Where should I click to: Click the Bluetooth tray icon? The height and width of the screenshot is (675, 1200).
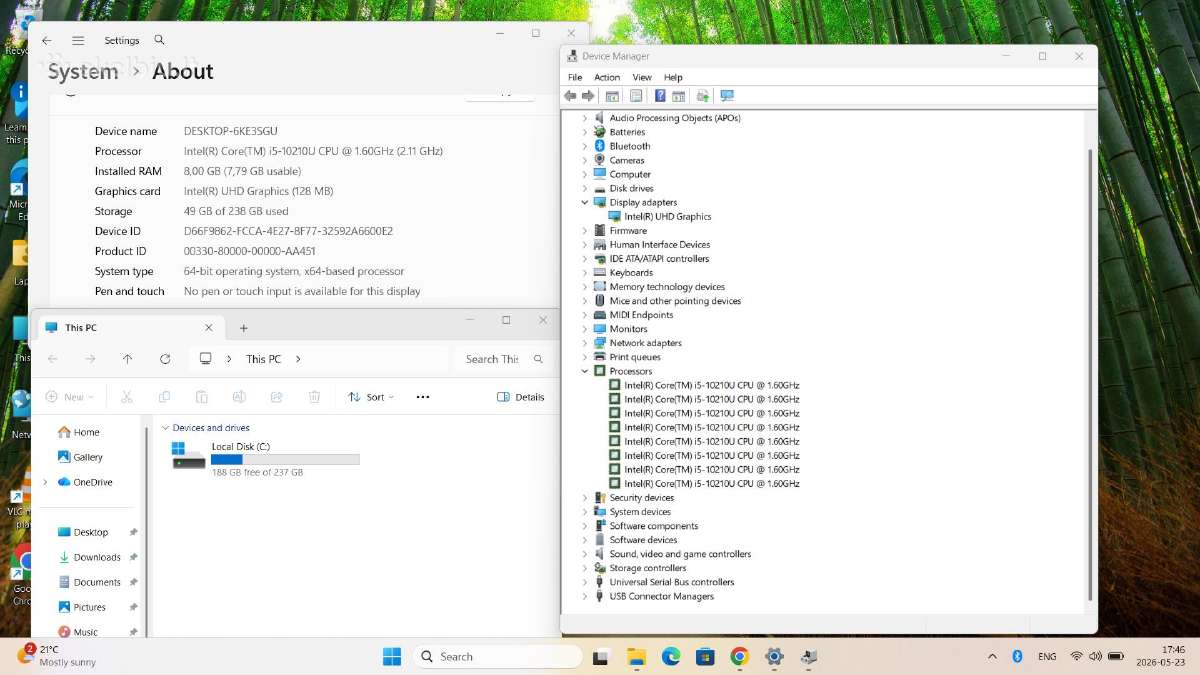point(1017,656)
